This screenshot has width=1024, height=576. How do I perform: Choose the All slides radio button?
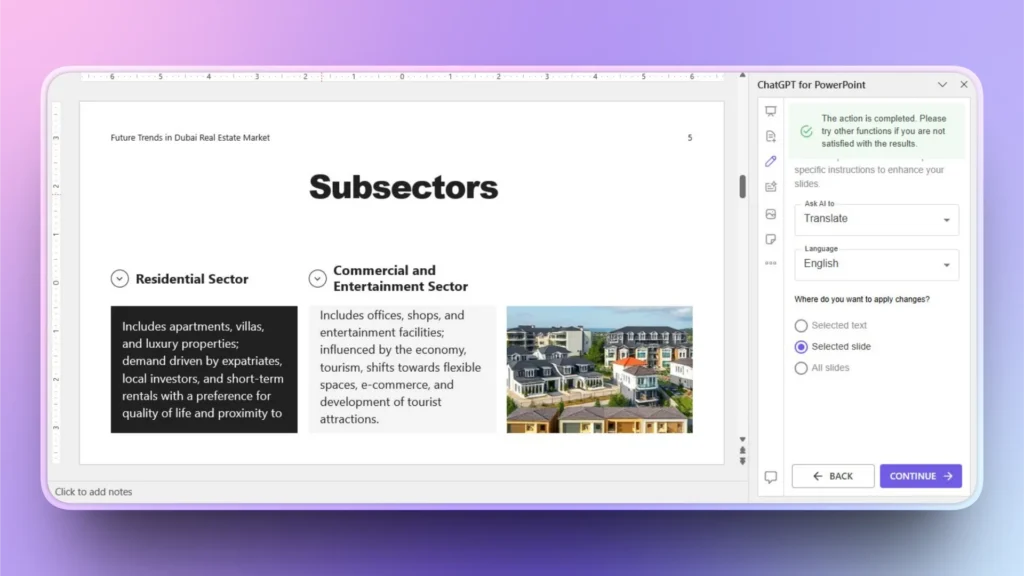801,367
